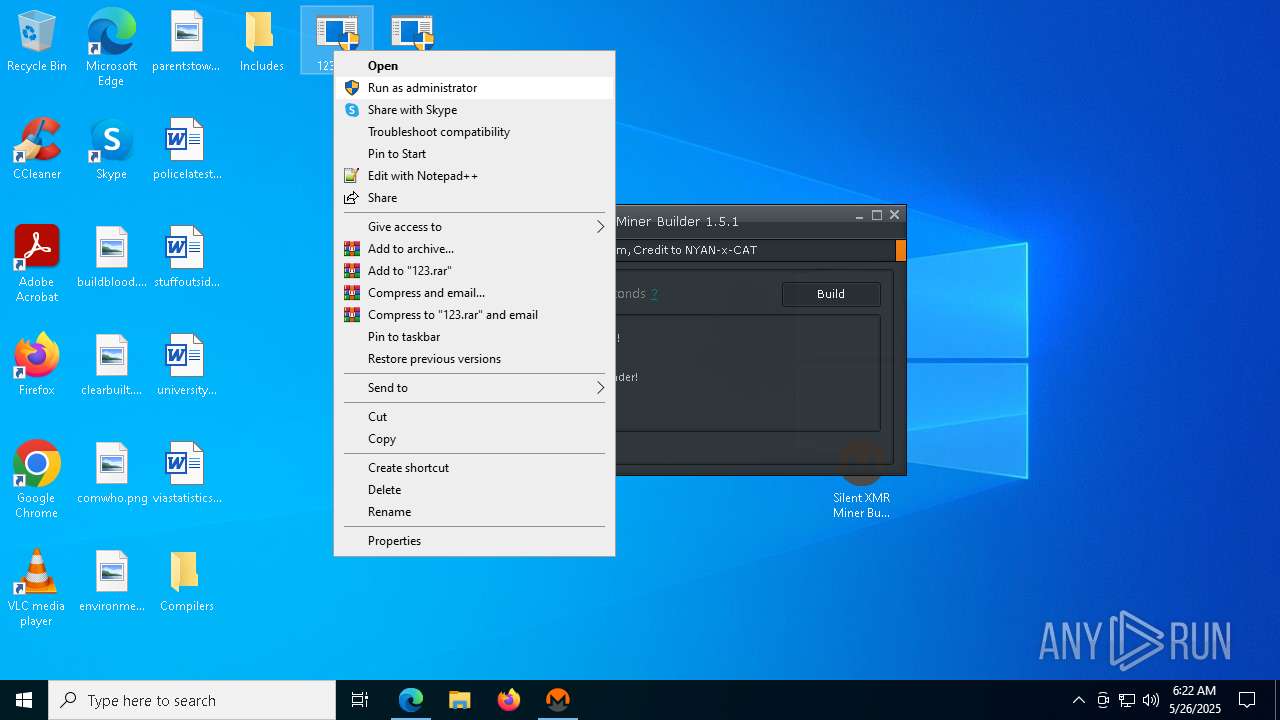
Task: Open the VLC media player desktop shortcut
Action: (x=37, y=588)
